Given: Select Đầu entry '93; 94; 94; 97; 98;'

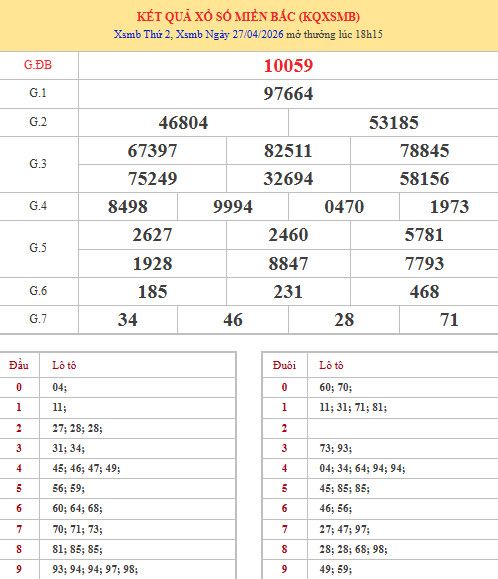Looking at the screenshot, I should 95,569.
